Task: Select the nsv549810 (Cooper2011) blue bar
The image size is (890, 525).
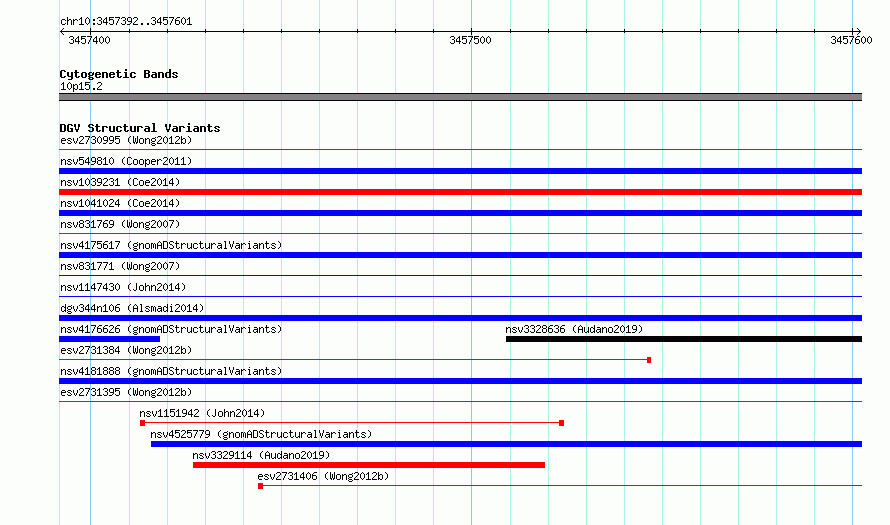Action: pyautogui.click(x=460, y=171)
